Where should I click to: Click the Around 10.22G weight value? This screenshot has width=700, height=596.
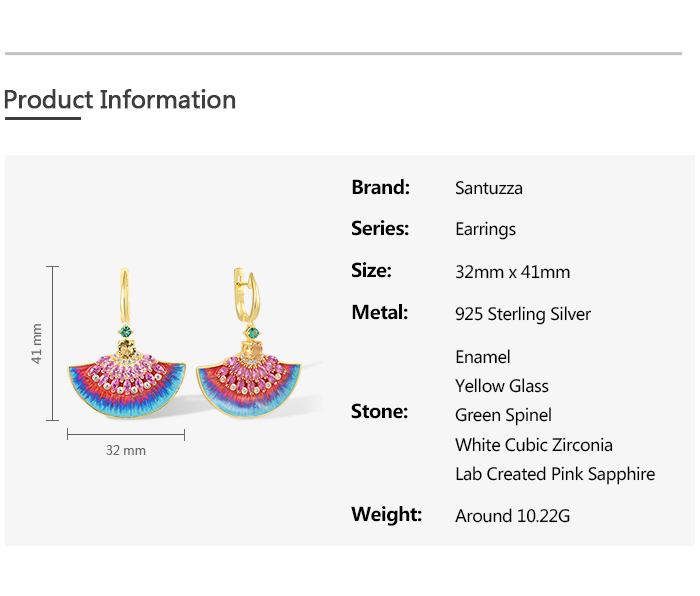(512, 516)
